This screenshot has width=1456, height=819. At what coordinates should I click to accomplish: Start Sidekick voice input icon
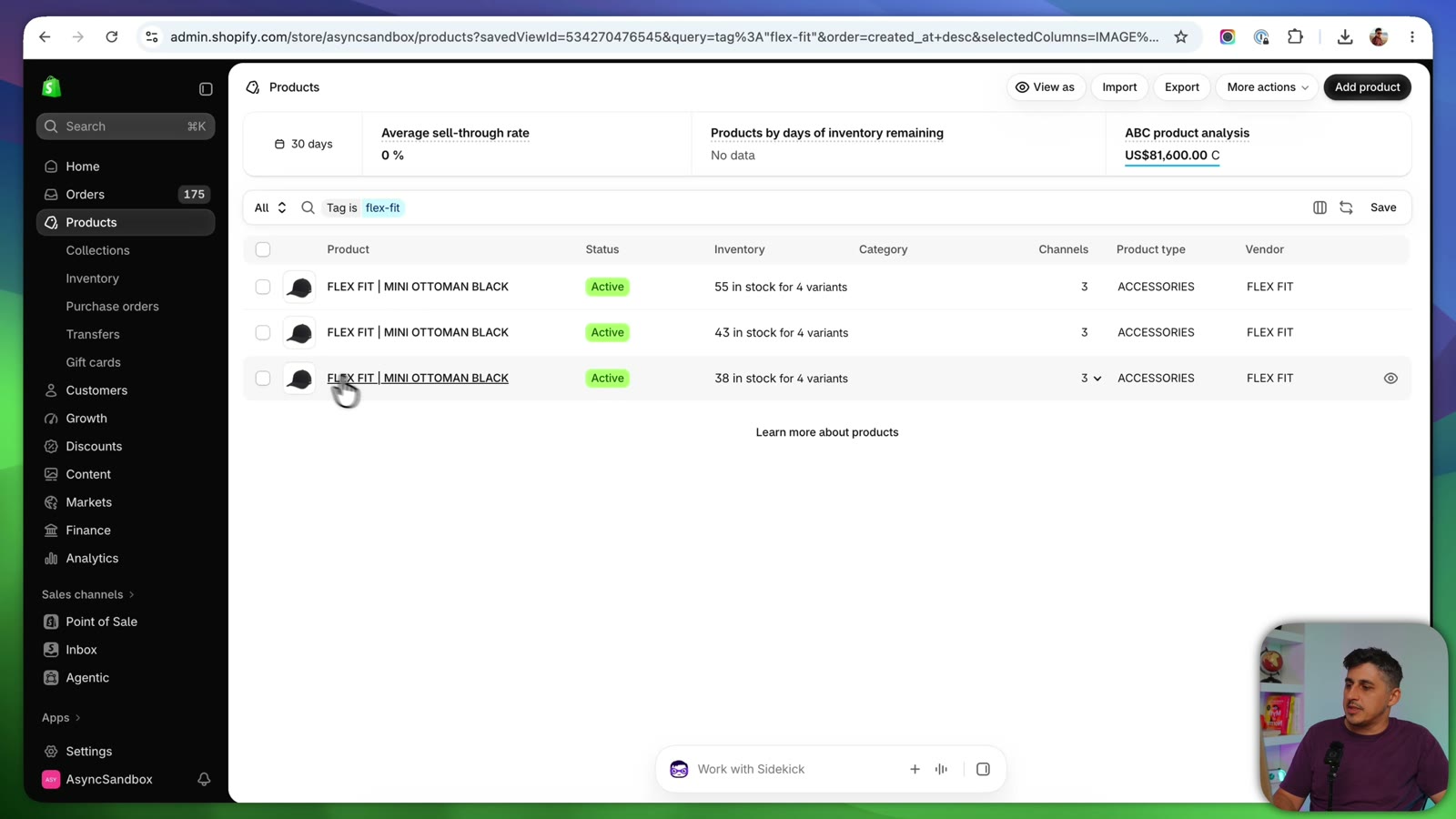click(x=941, y=770)
